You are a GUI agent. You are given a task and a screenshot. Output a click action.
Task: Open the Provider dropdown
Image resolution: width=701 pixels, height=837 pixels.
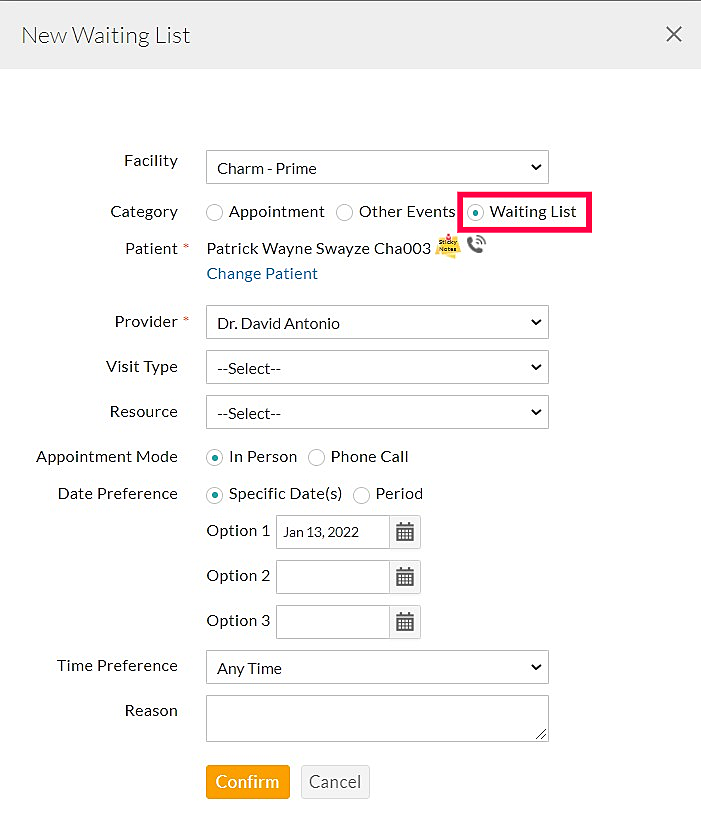(377, 322)
